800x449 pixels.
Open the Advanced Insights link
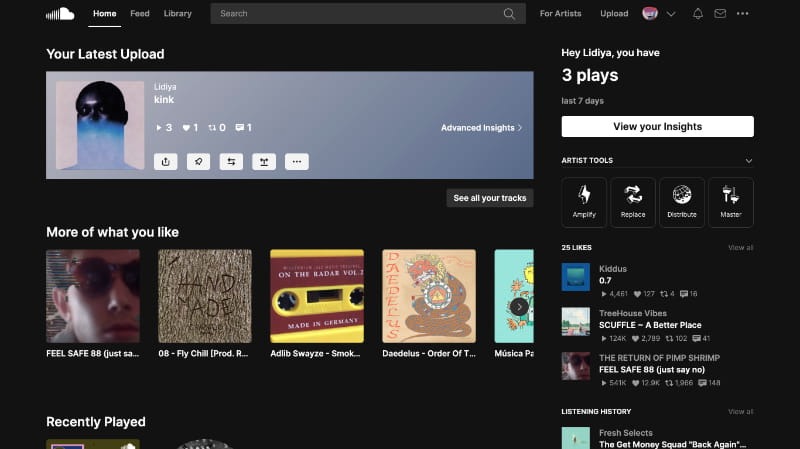[481, 128]
